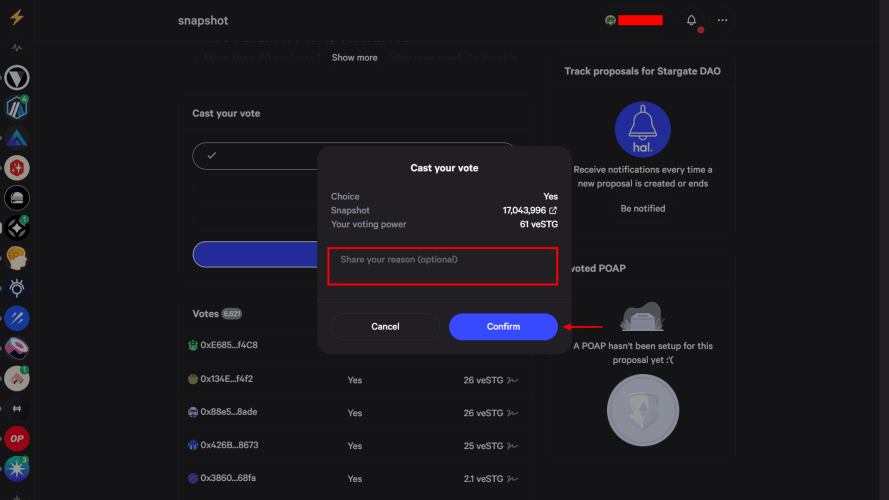Open the Arbitrum space icon in sidebar
Image resolution: width=889 pixels, height=500 pixels.
17,108
